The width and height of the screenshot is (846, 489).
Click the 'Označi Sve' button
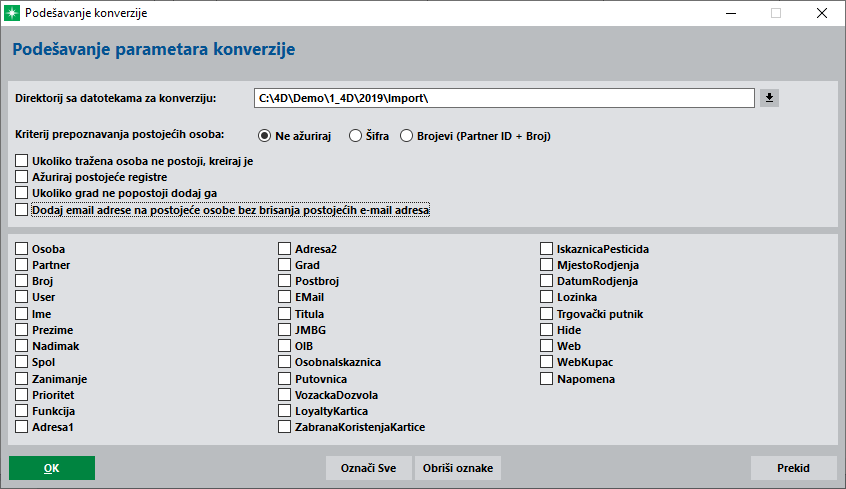point(368,469)
